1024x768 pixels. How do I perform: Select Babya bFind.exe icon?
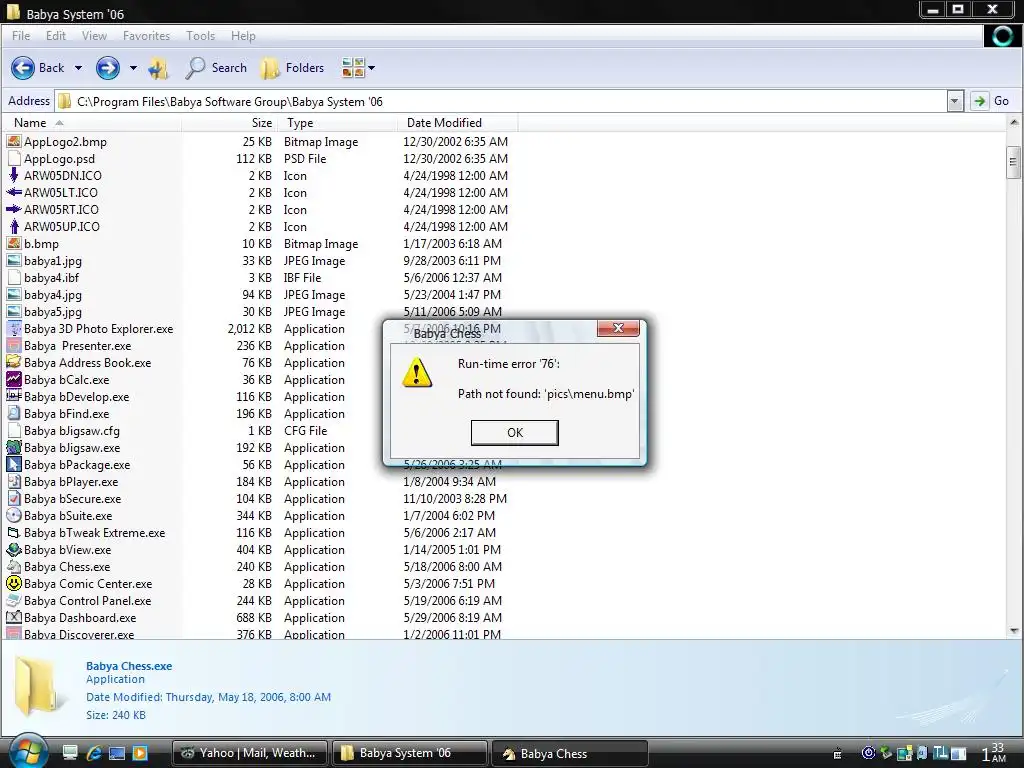[x=14, y=413]
